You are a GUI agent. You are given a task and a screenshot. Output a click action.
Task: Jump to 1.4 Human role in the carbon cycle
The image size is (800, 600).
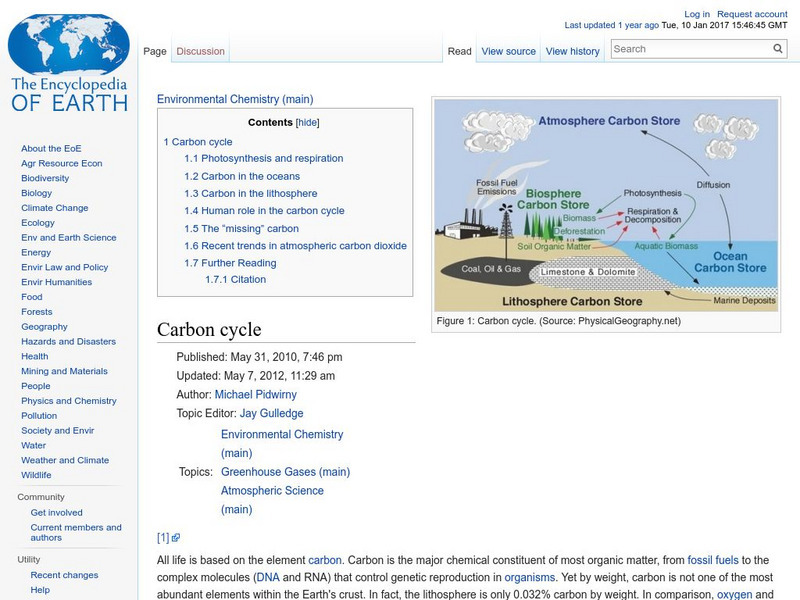(x=264, y=211)
